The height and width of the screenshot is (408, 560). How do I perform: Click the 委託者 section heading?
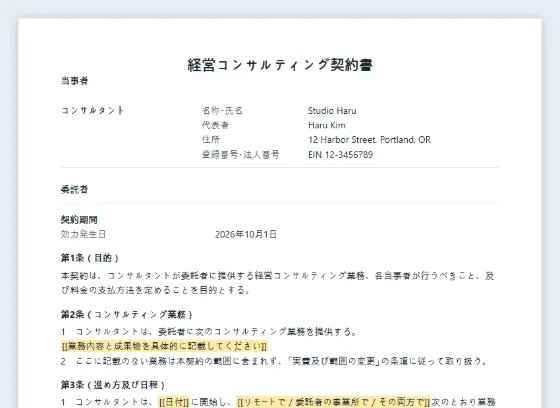pyautogui.click(x=74, y=189)
